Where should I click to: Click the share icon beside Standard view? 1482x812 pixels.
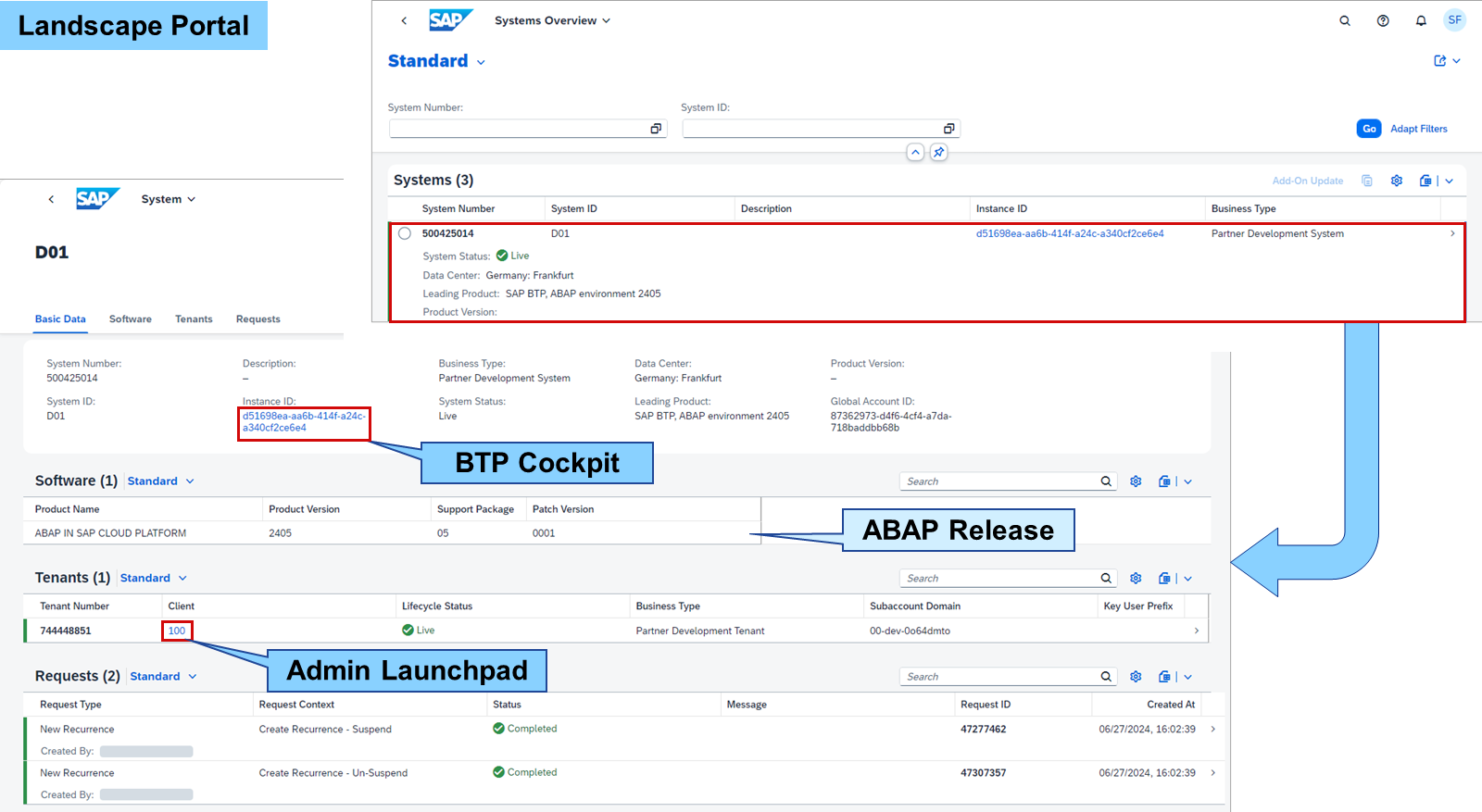[1440, 61]
